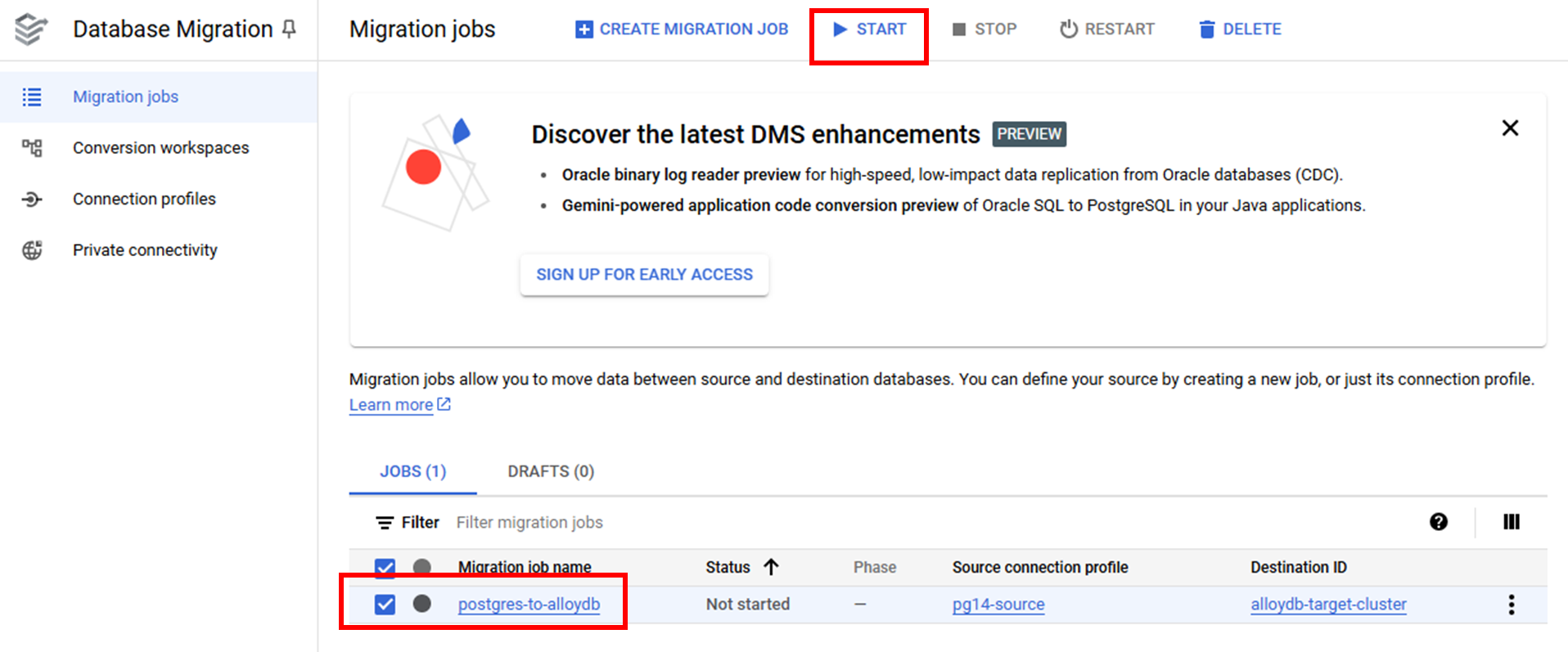Click the status dot icon in table header
Screen dimensions: 1568x652
(421, 567)
